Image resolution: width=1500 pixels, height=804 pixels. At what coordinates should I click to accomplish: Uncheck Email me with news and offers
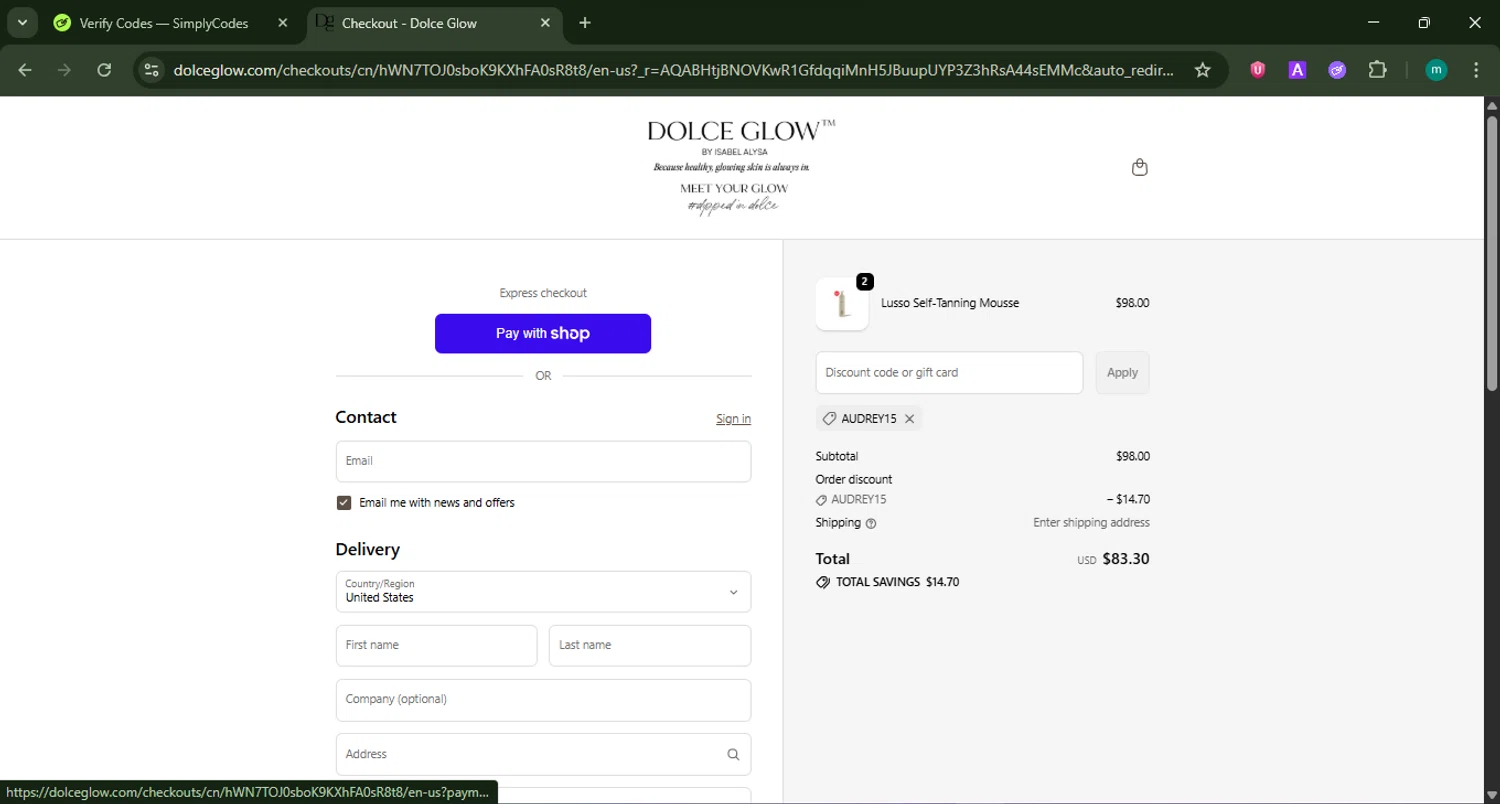click(x=344, y=503)
